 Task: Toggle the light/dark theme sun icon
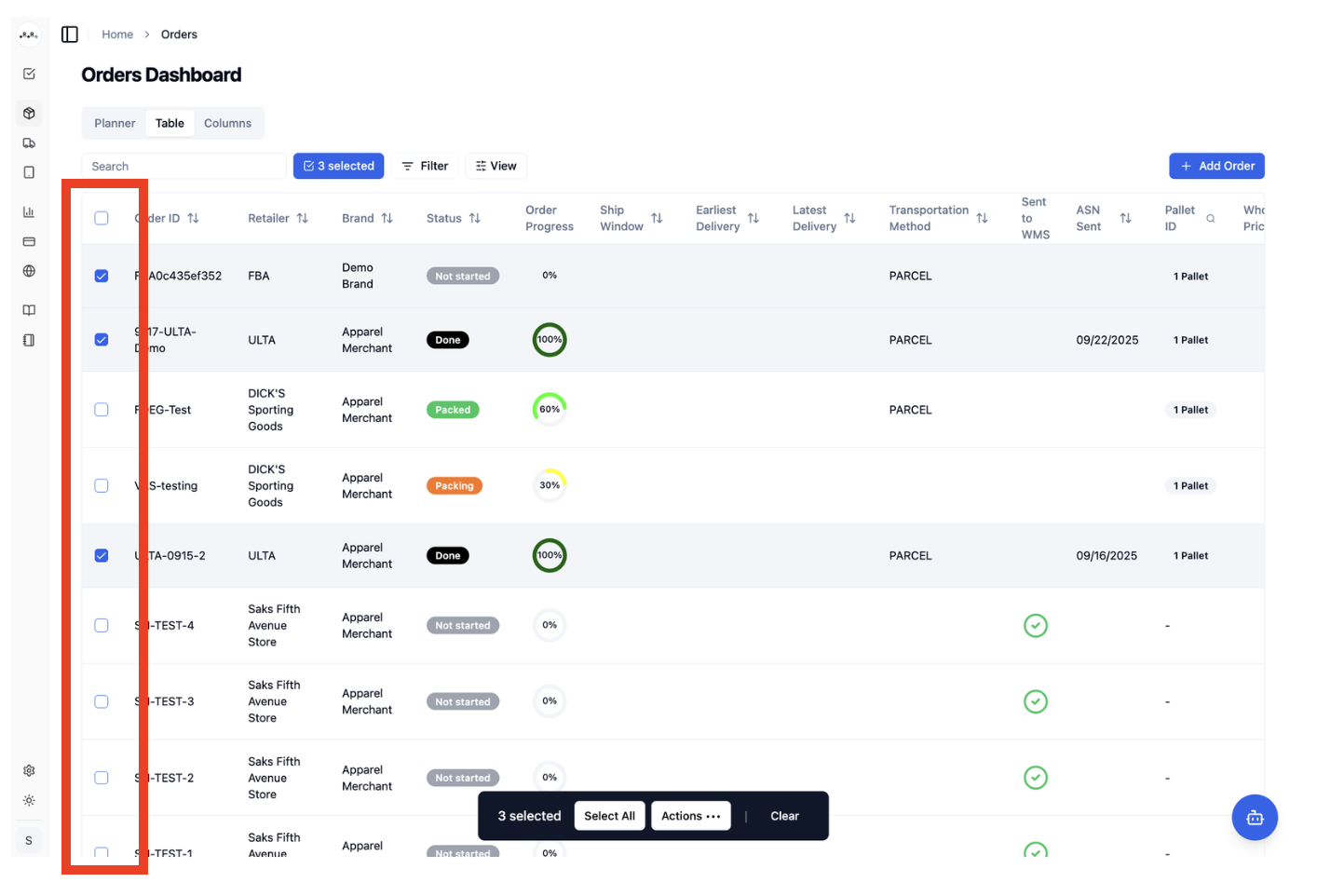[29, 800]
